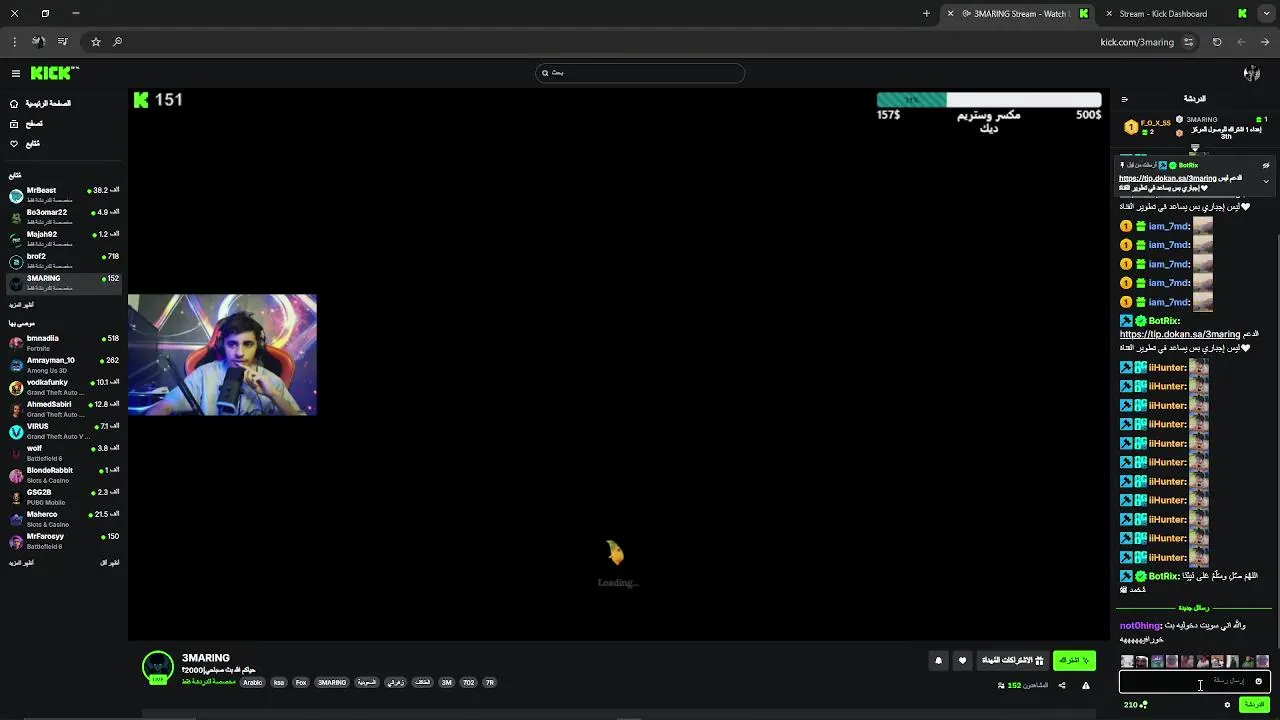Click the not0hing username in chat
Screen dimensions: 1280x720
click(x=1140, y=626)
